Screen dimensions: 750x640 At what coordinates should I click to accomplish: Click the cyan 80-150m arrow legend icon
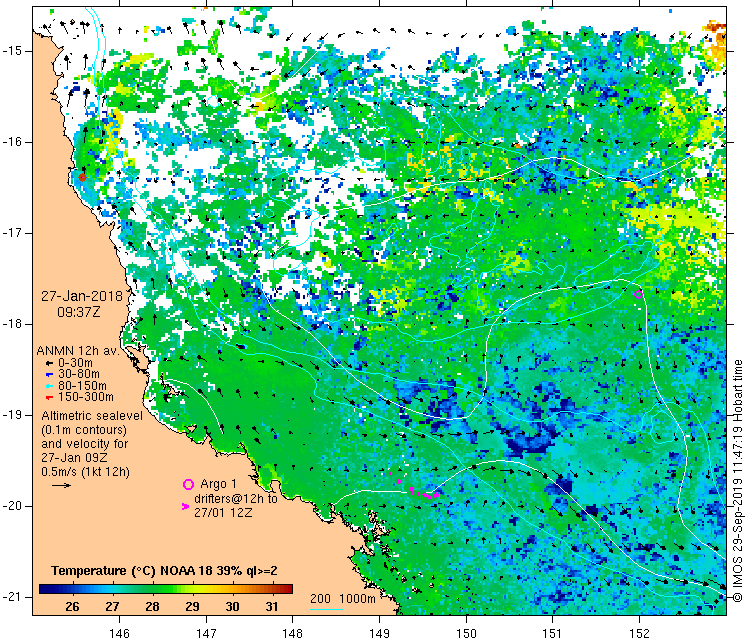tap(47, 386)
